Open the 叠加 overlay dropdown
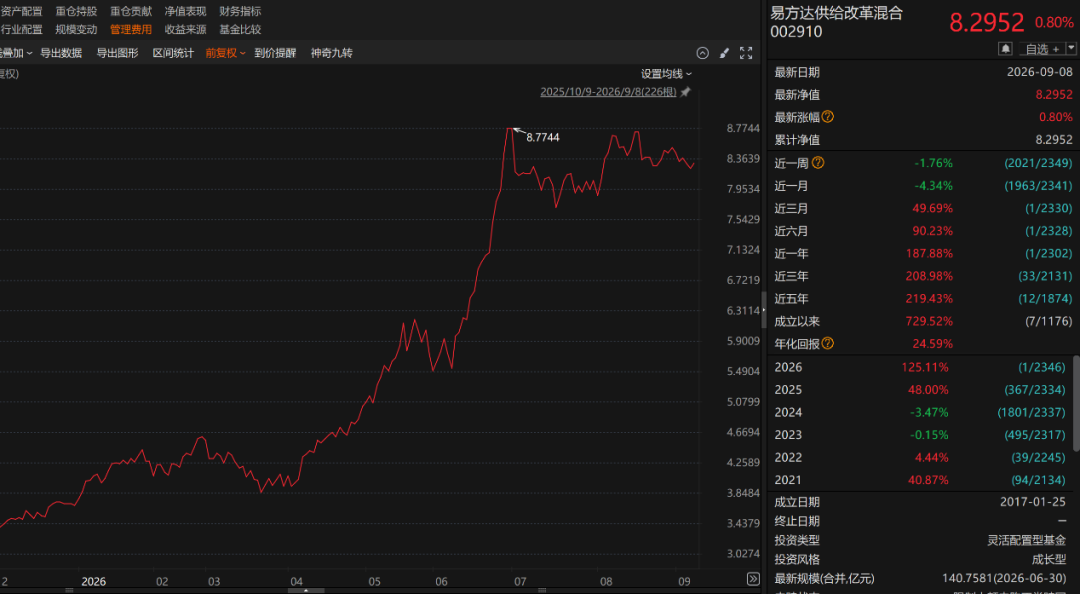The image size is (1080, 594). pos(15,53)
